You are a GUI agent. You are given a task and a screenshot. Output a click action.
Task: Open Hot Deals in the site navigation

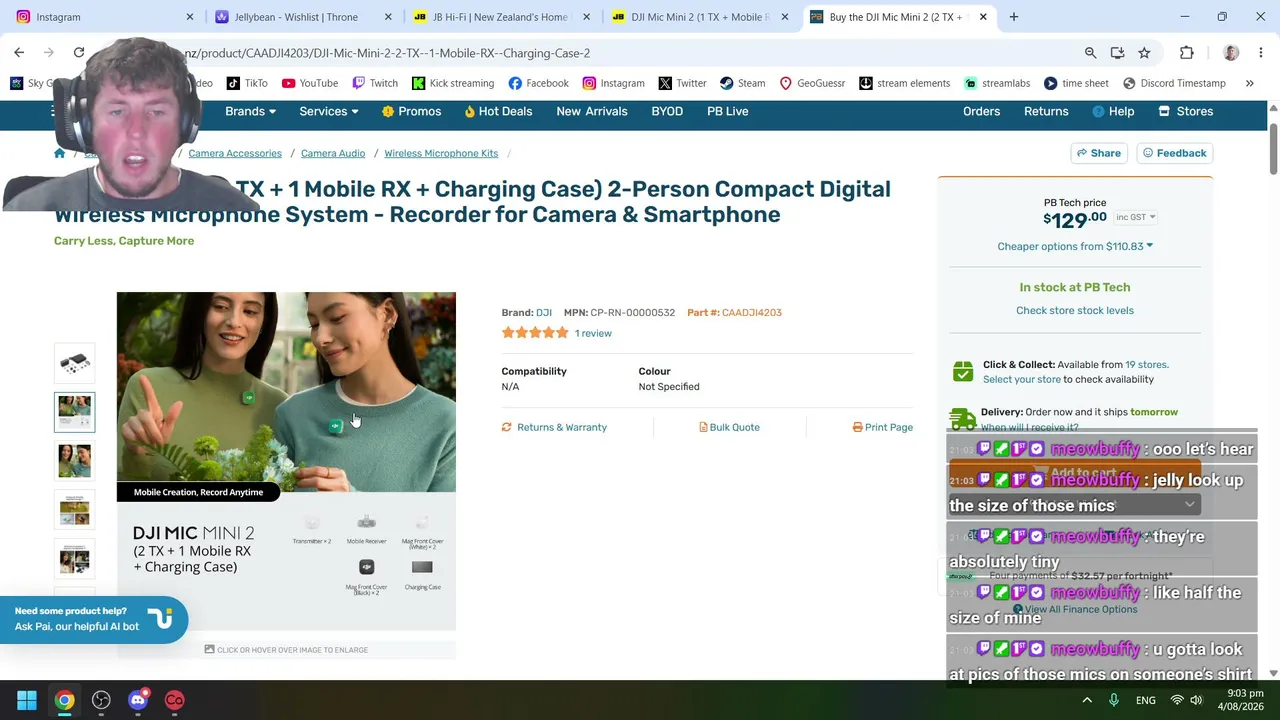(x=498, y=111)
